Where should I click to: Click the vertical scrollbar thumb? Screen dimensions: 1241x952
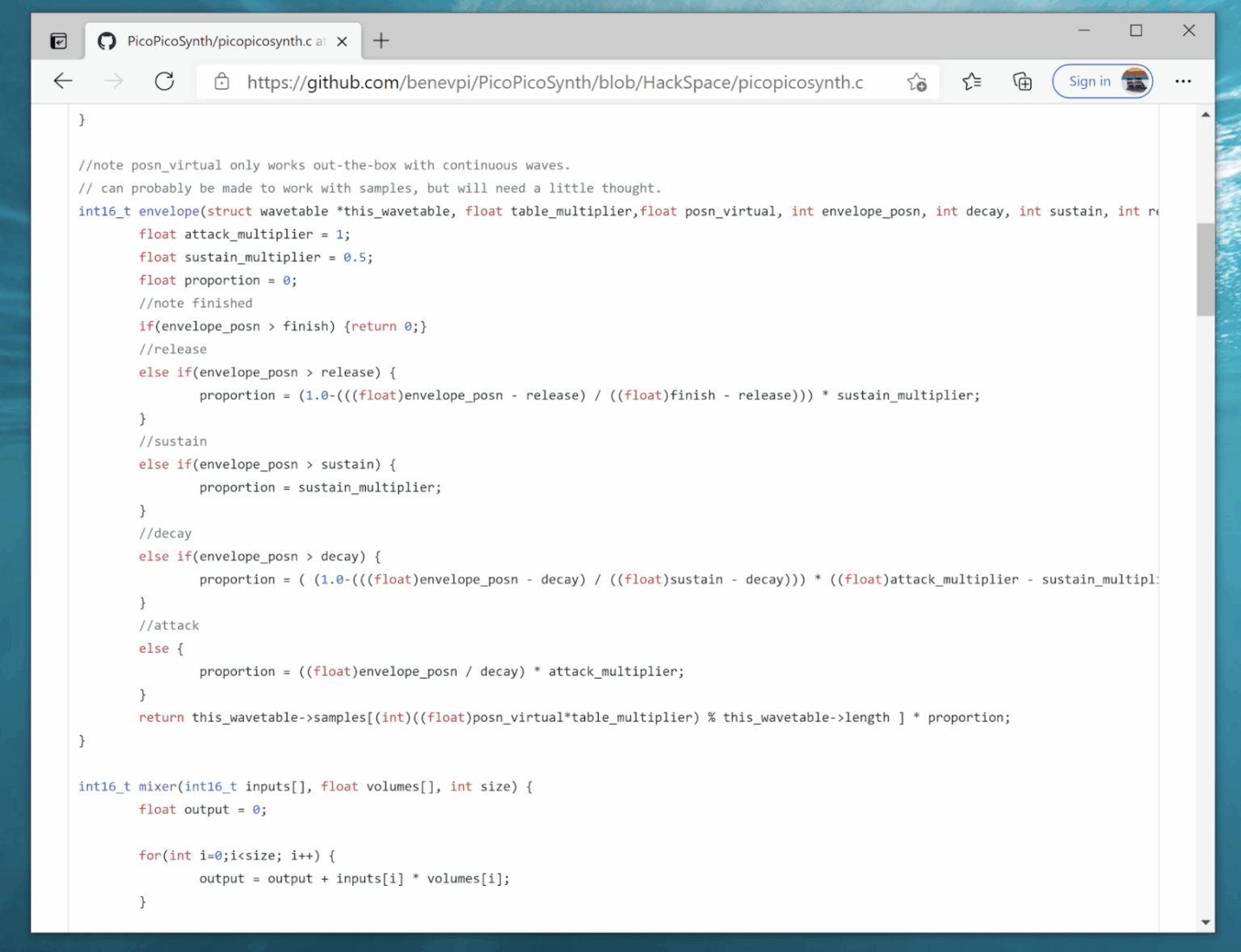[x=1205, y=269]
